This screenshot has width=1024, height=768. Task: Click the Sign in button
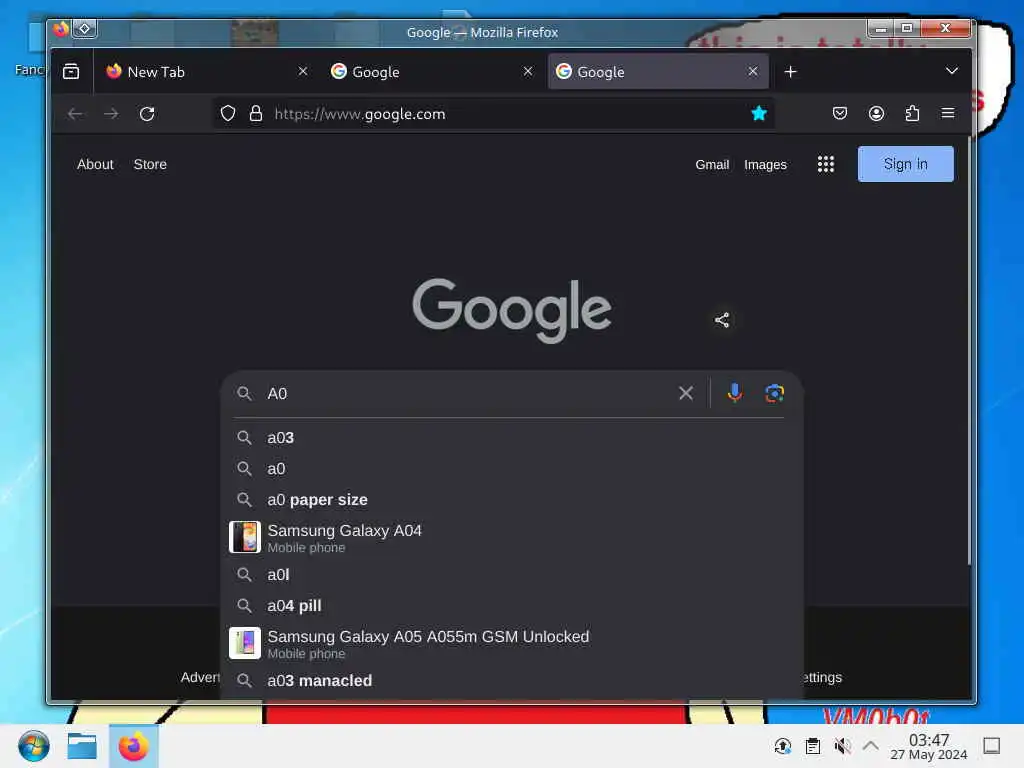pyautogui.click(x=905, y=164)
